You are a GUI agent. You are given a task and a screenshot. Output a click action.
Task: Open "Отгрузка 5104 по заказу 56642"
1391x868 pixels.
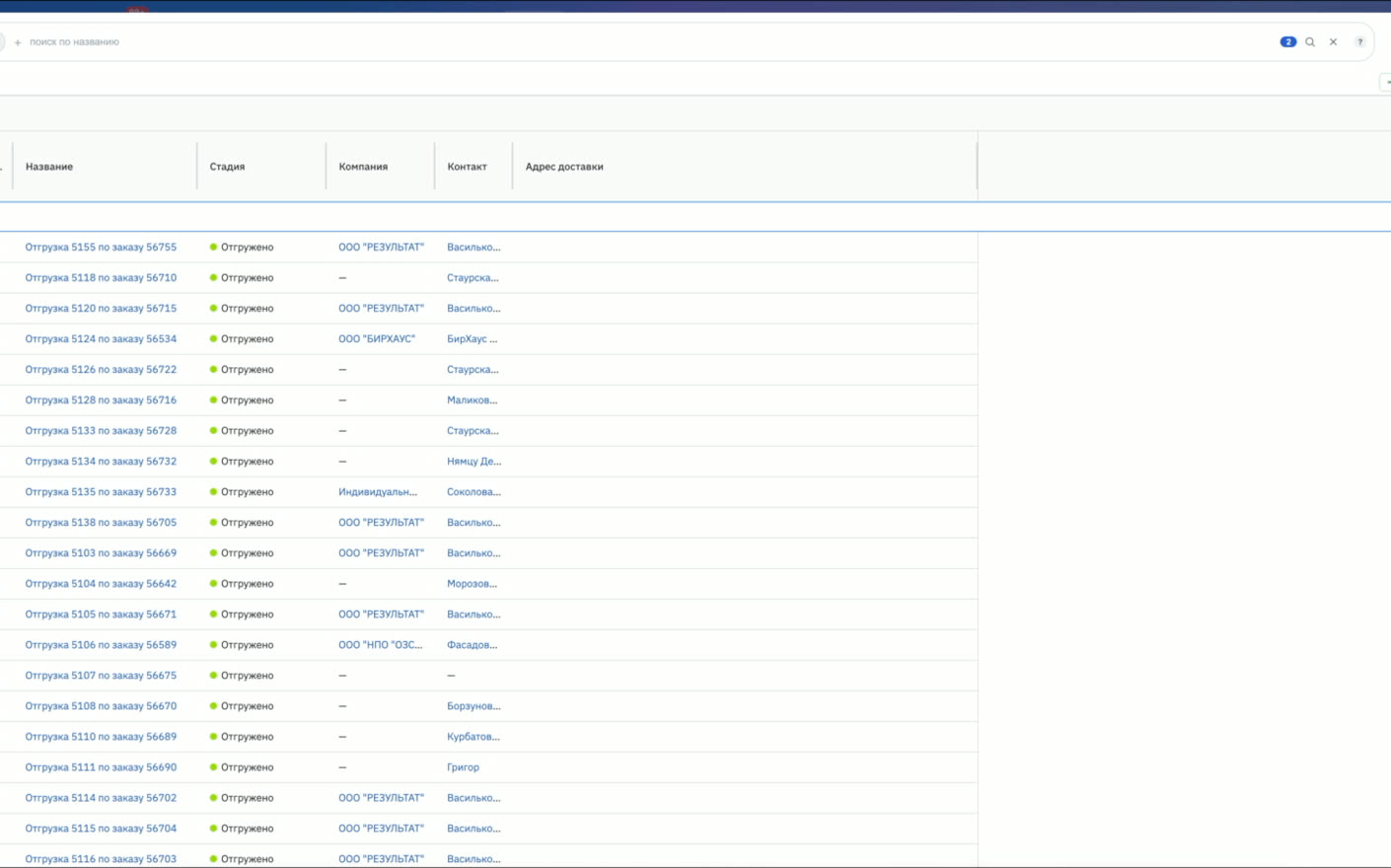(x=101, y=584)
